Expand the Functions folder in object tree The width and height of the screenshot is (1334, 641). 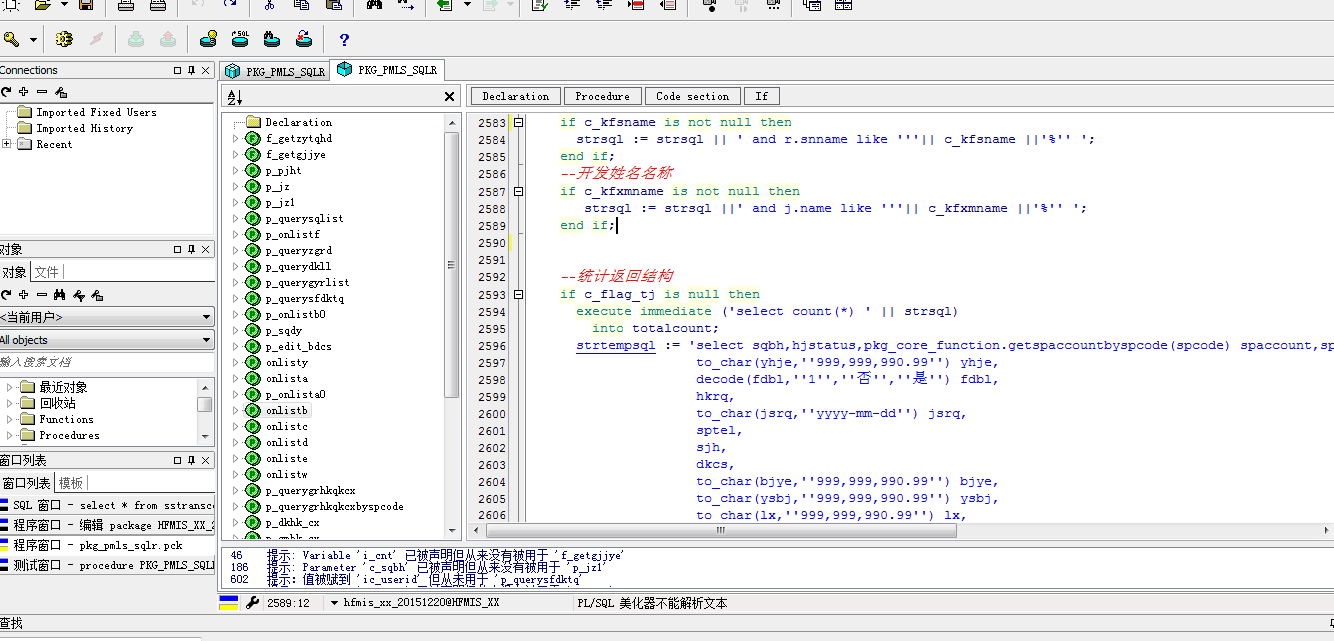pos(11,419)
